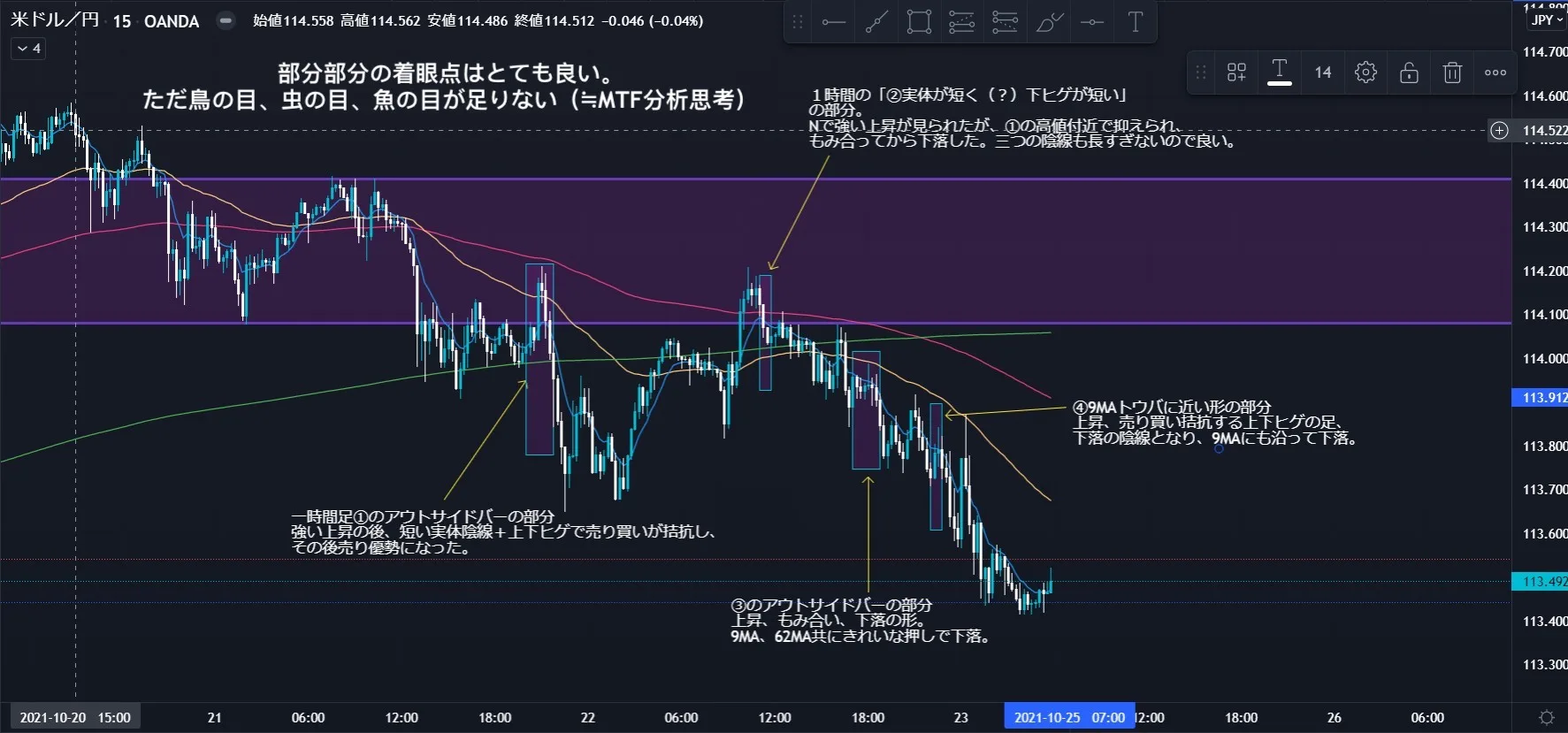Toggle lock on the selected drawing
The width and height of the screenshot is (1568, 733).
pos(1409,73)
